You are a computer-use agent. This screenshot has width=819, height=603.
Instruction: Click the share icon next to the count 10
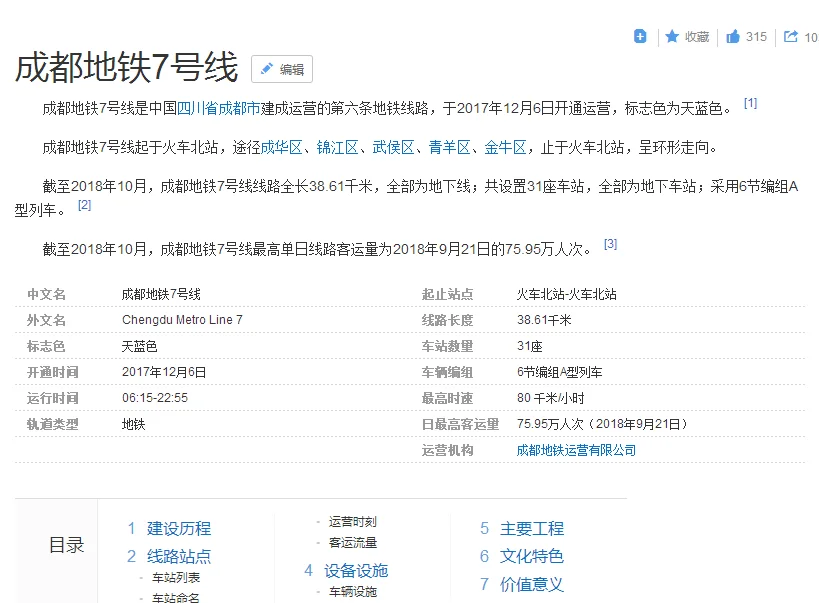[x=789, y=36]
